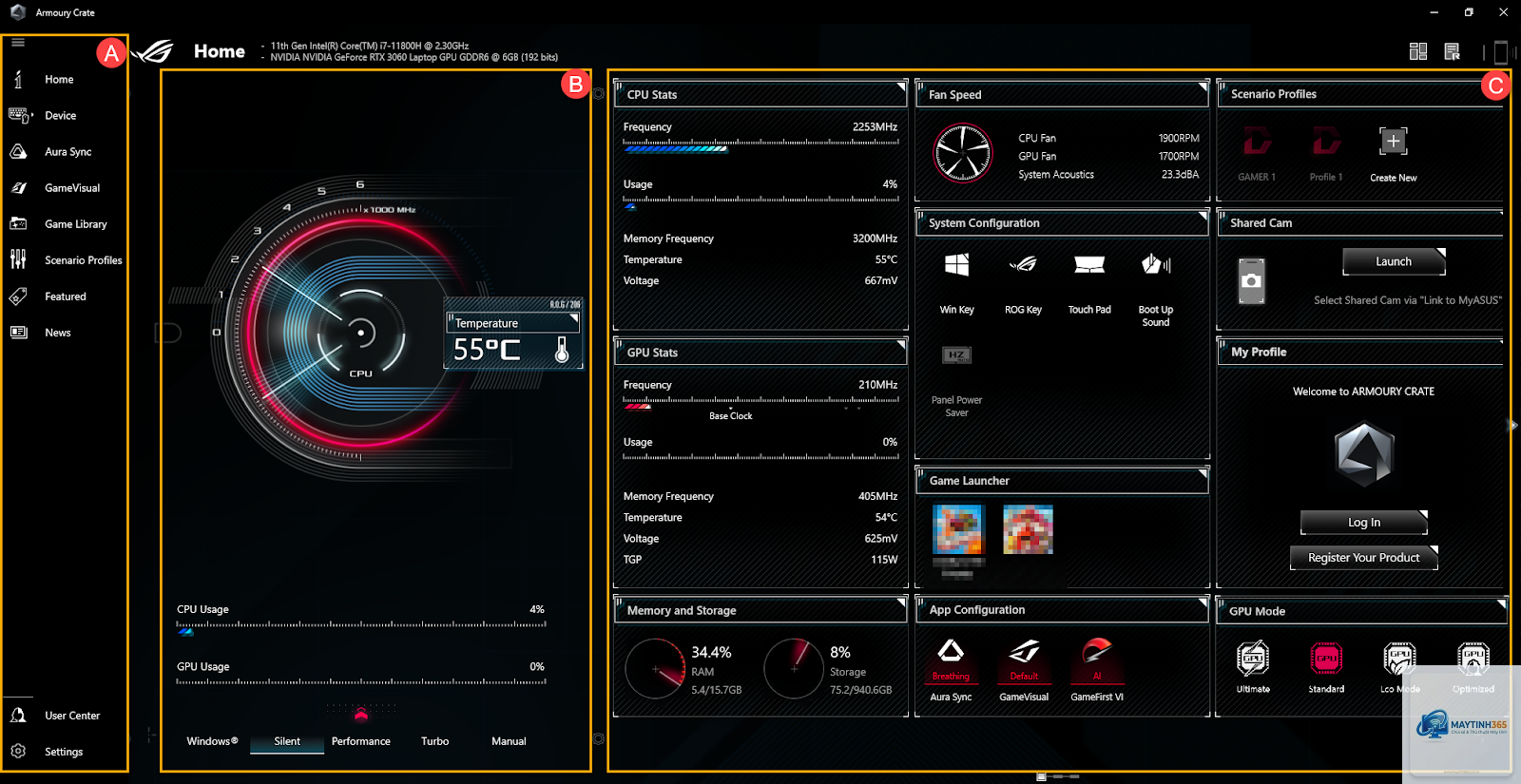Click the Shared Cam camera icon
The image size is (1521, 784).
(1252, 280)
